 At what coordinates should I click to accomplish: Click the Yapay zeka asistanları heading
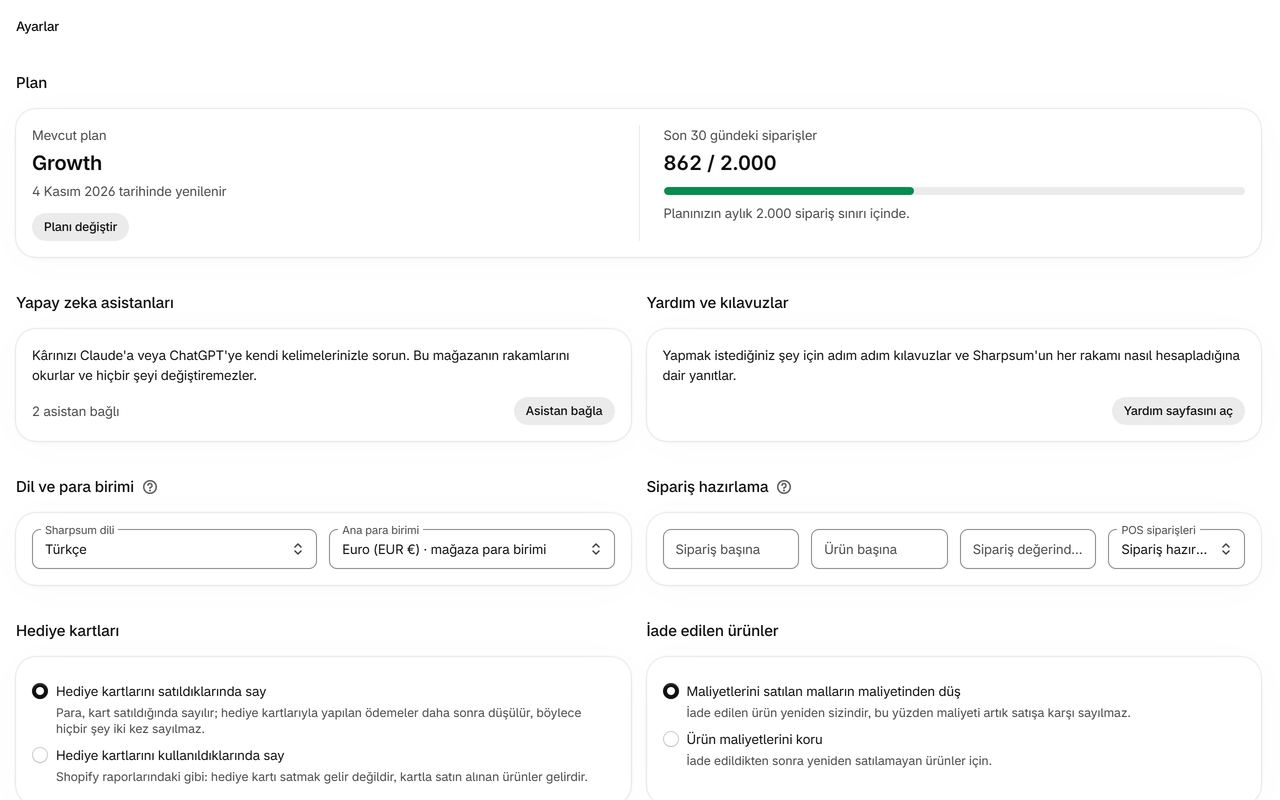click(x=95, y=303)
